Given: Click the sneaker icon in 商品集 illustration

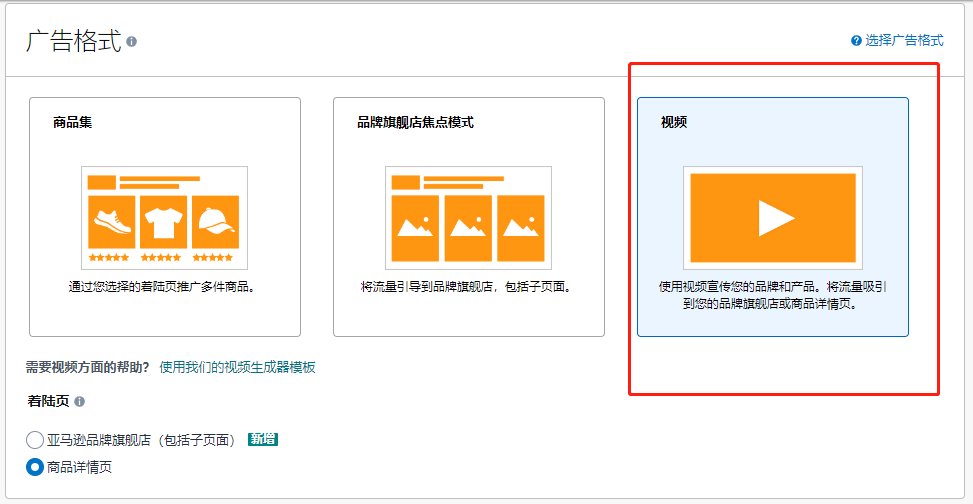Looking at the screenshot, I should (111, 220).
